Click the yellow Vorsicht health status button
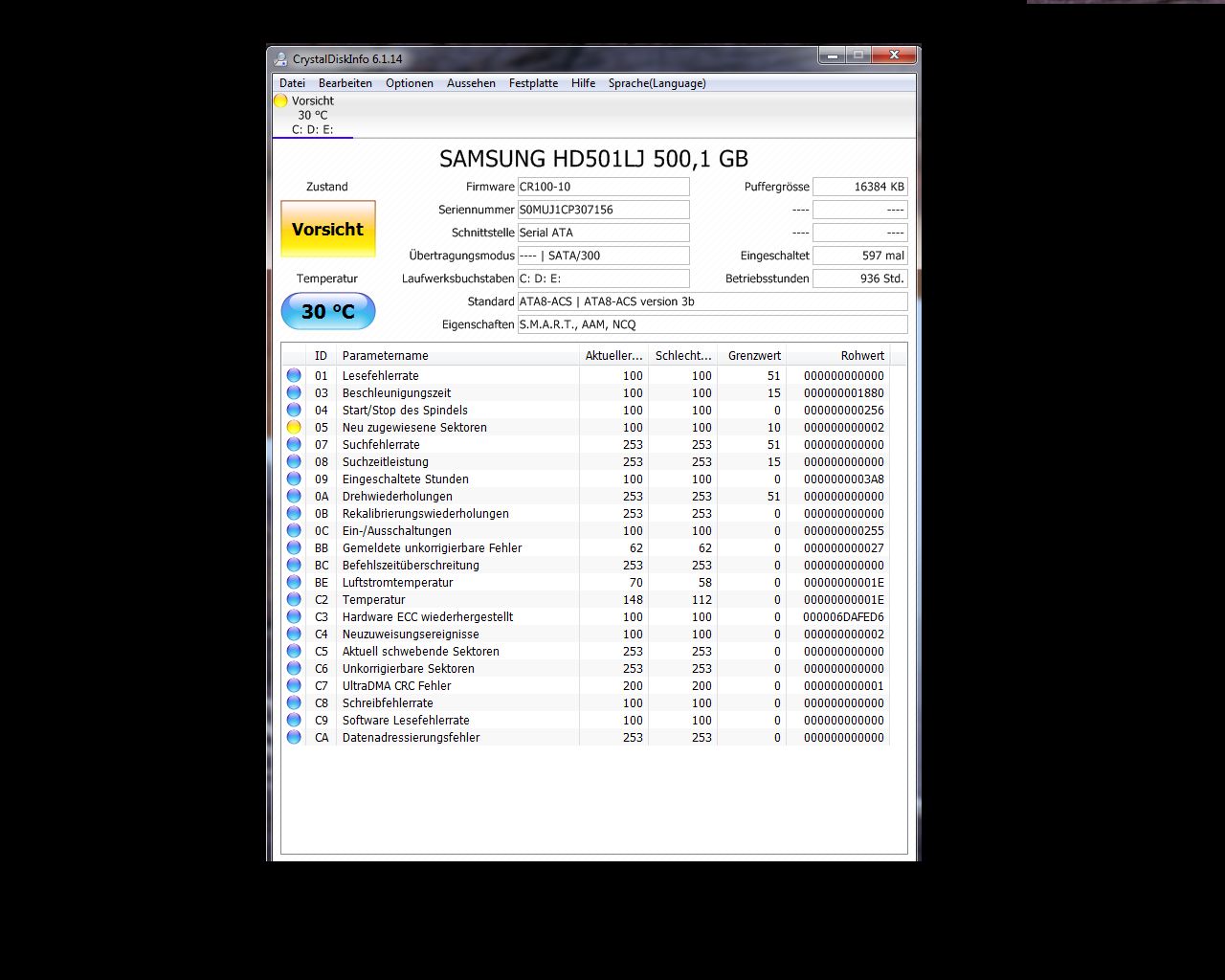Screen dimensions: 1225x980 pyautogui.click(x=328, y=229)
